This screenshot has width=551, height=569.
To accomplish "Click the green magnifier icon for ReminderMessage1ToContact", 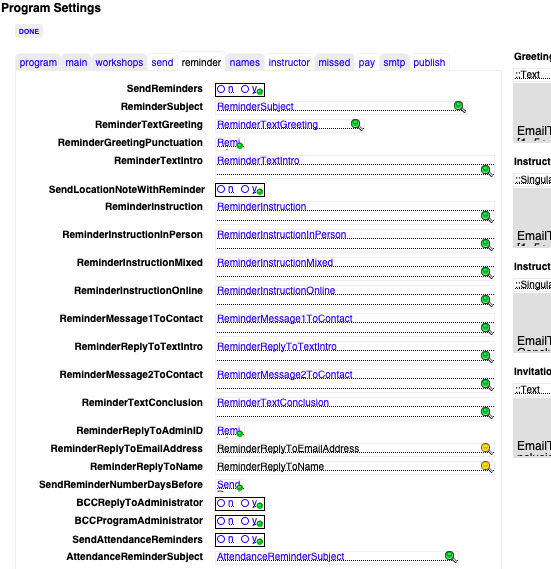I will tap(487, 328).
